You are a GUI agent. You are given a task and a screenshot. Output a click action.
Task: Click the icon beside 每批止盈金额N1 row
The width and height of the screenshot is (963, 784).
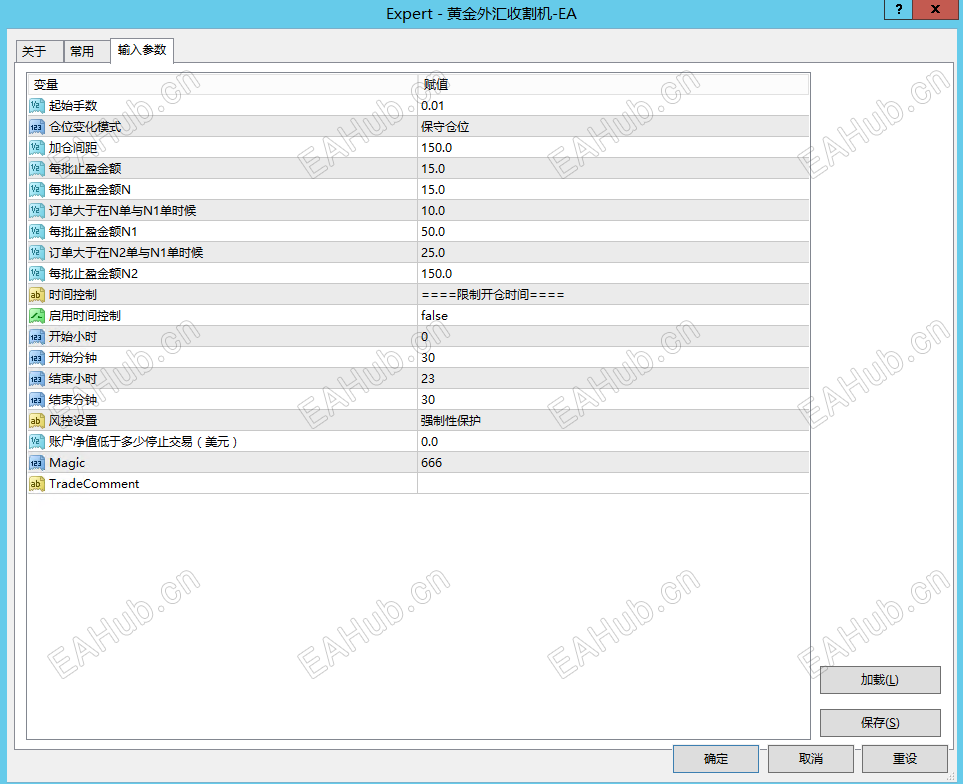(x=37, y=231)
